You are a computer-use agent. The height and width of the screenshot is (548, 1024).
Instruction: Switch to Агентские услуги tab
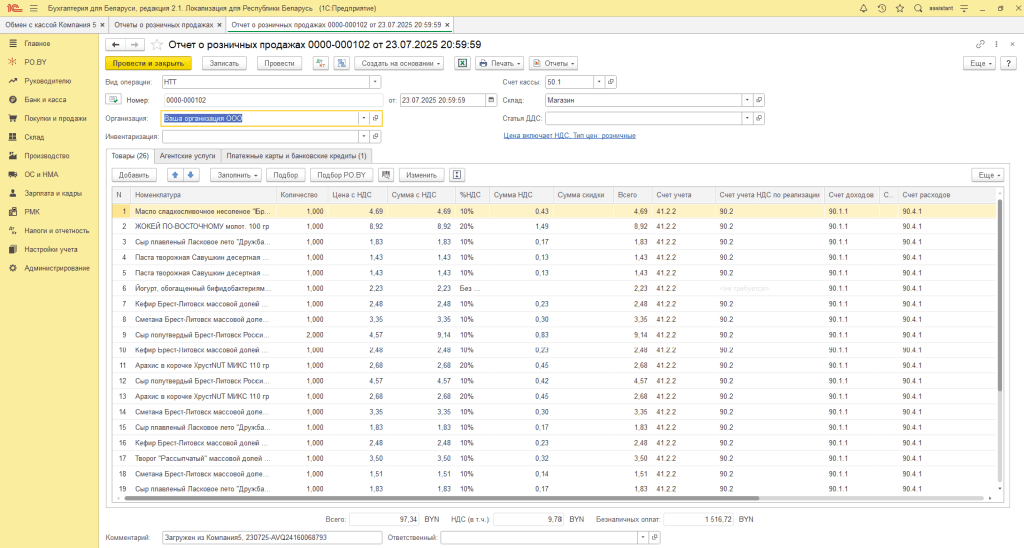(187, 156)
